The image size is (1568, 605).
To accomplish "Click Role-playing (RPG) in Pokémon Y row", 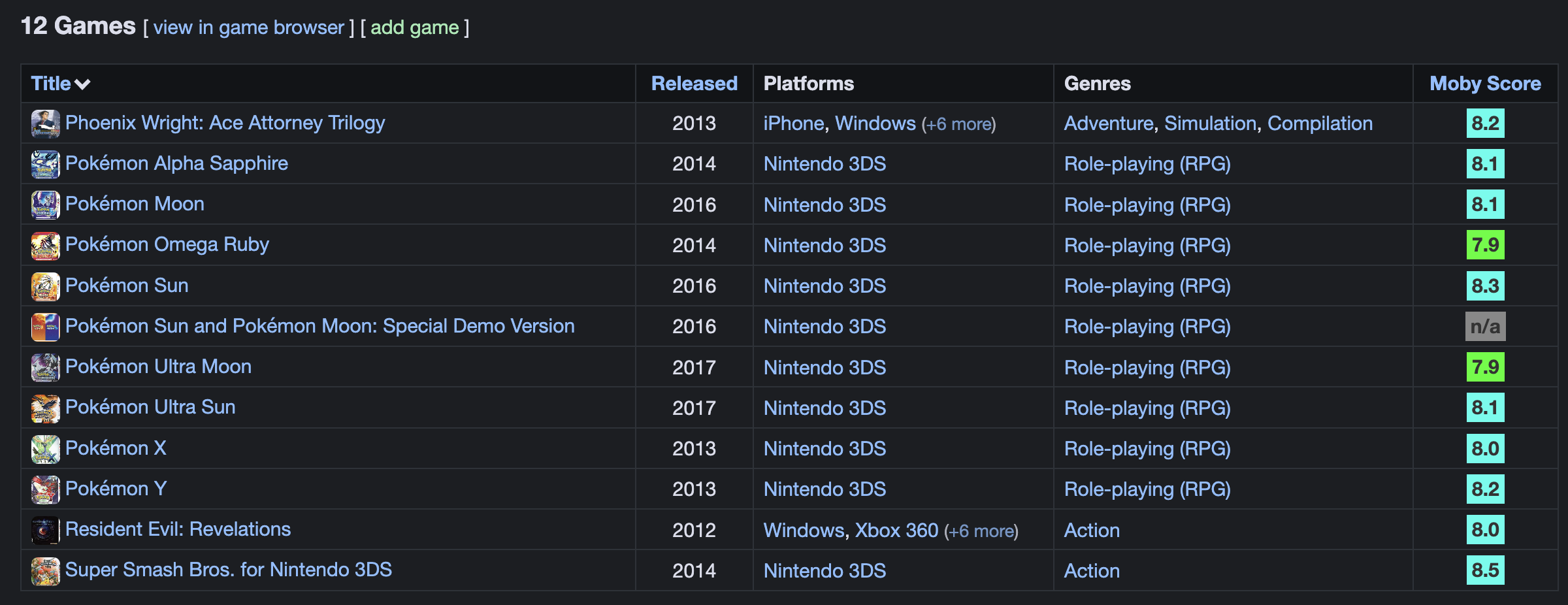I will [x=1147, y=489].
